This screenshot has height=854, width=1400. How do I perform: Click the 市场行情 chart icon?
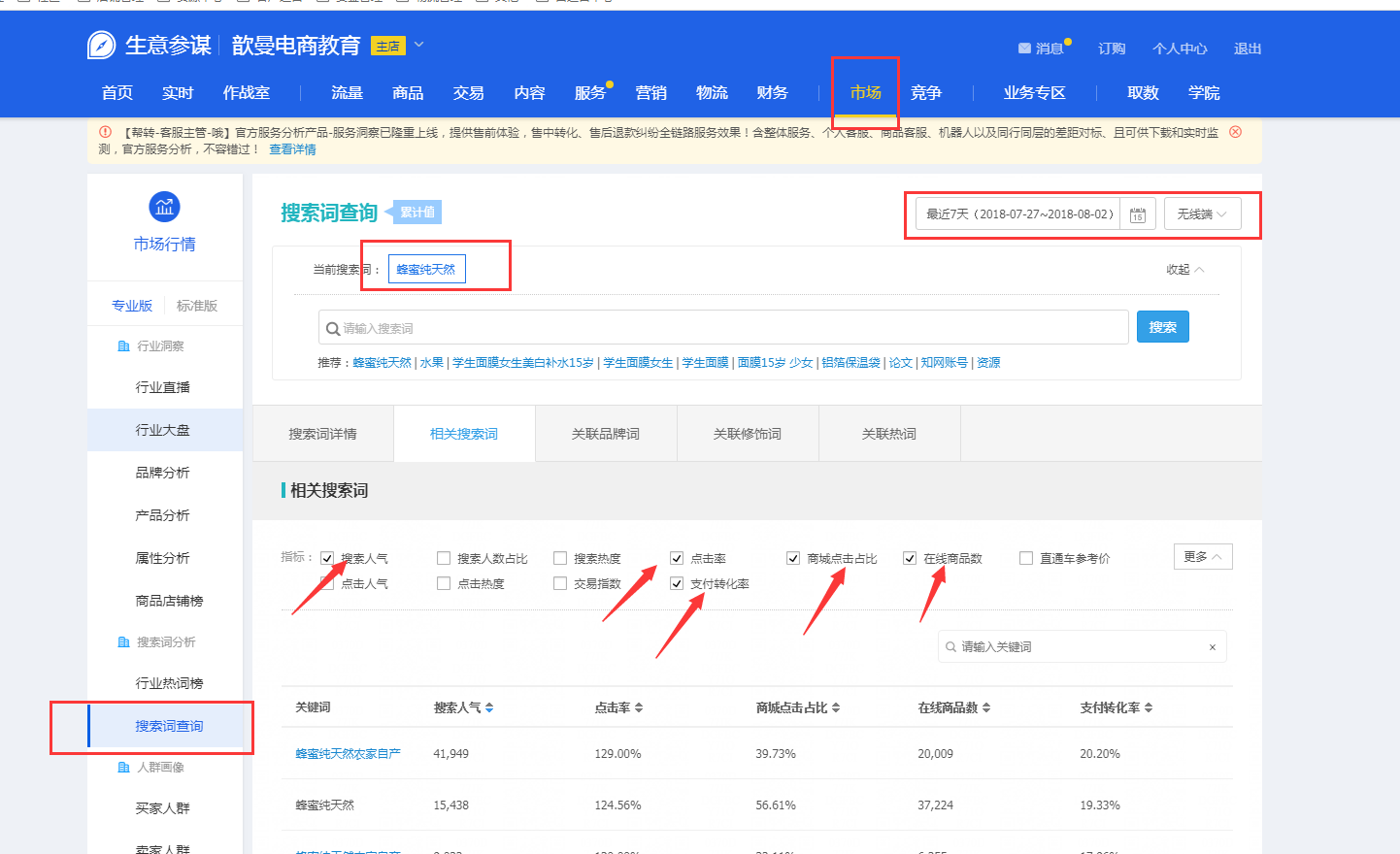click(164, 207)
